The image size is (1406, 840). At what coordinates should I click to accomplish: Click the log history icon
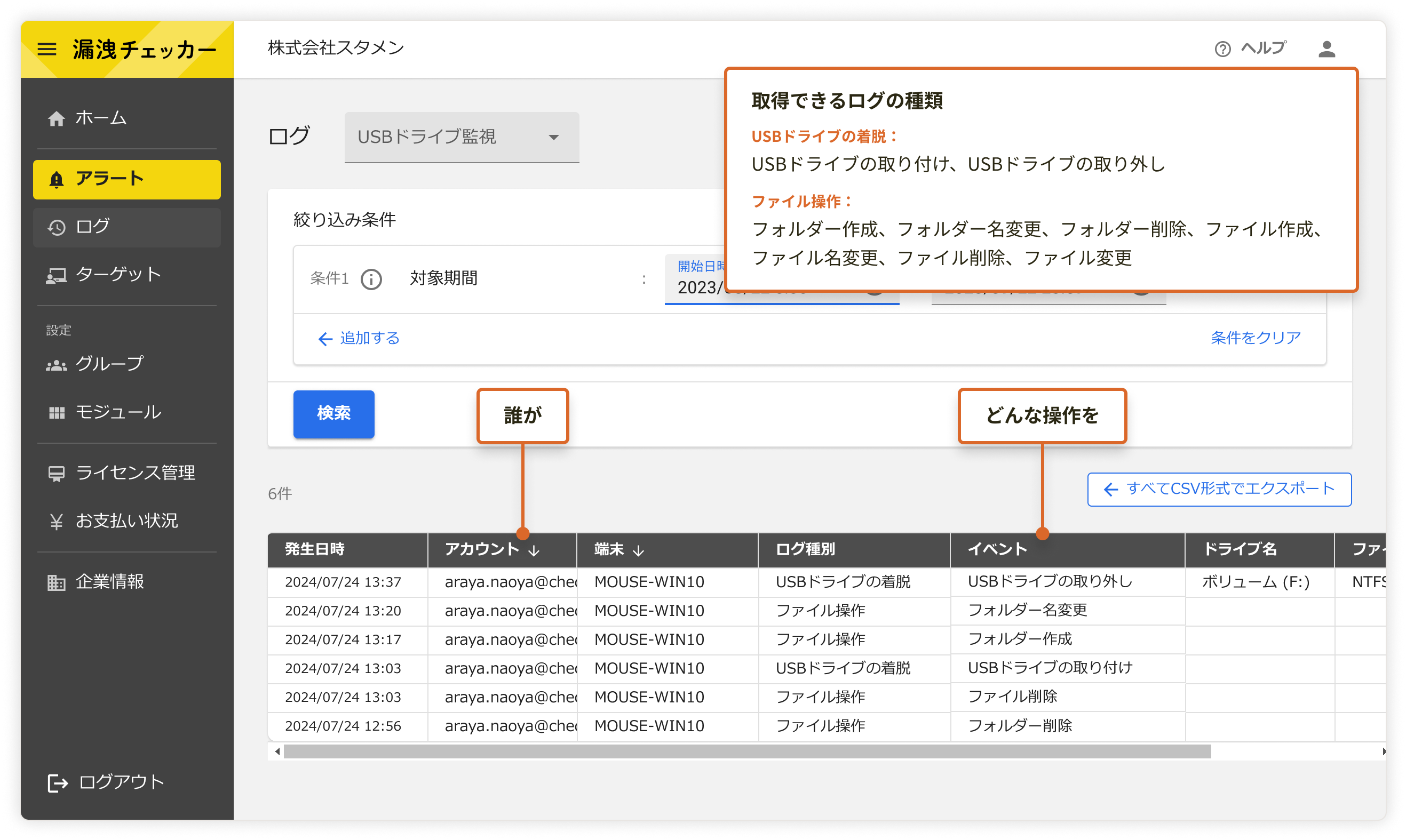click(56, 227)
